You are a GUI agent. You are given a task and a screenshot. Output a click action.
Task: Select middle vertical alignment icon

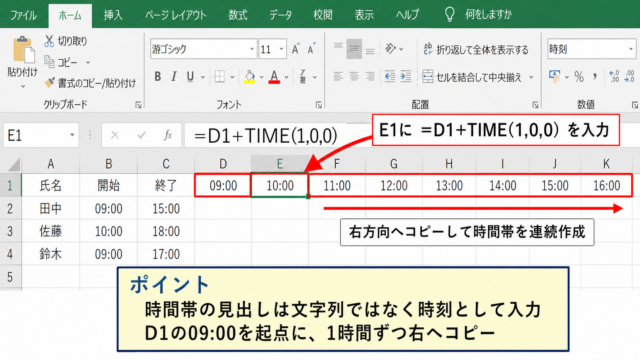tap(354, 49)
